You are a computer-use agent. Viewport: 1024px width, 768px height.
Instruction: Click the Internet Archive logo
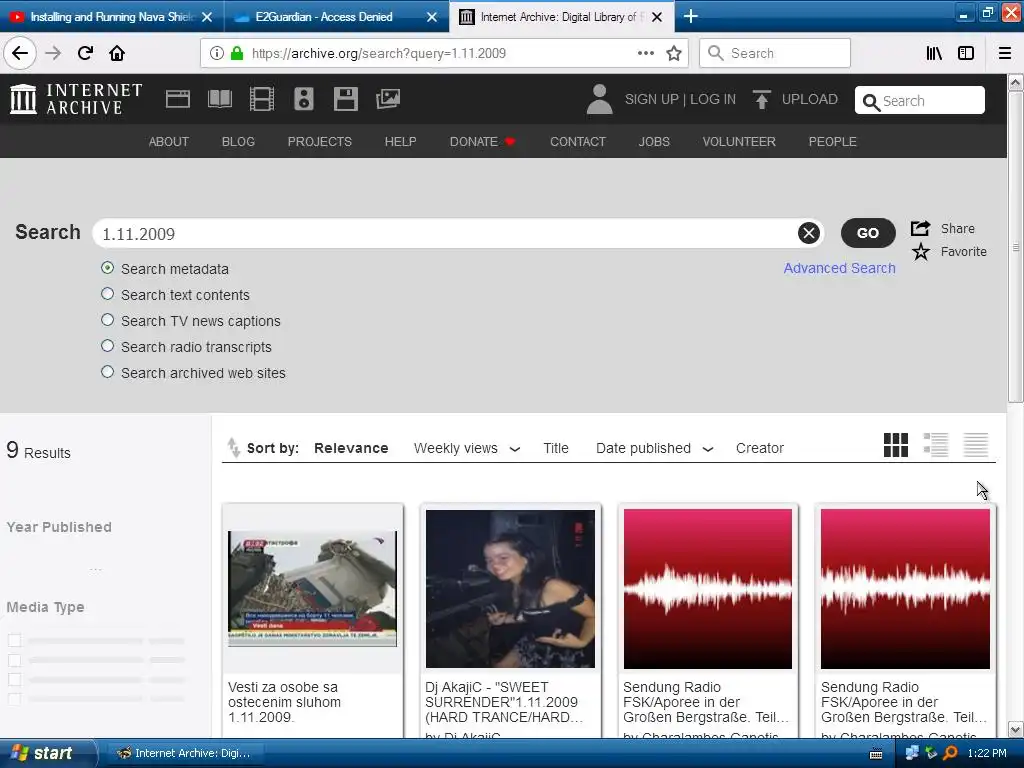(x=76, y=99)
